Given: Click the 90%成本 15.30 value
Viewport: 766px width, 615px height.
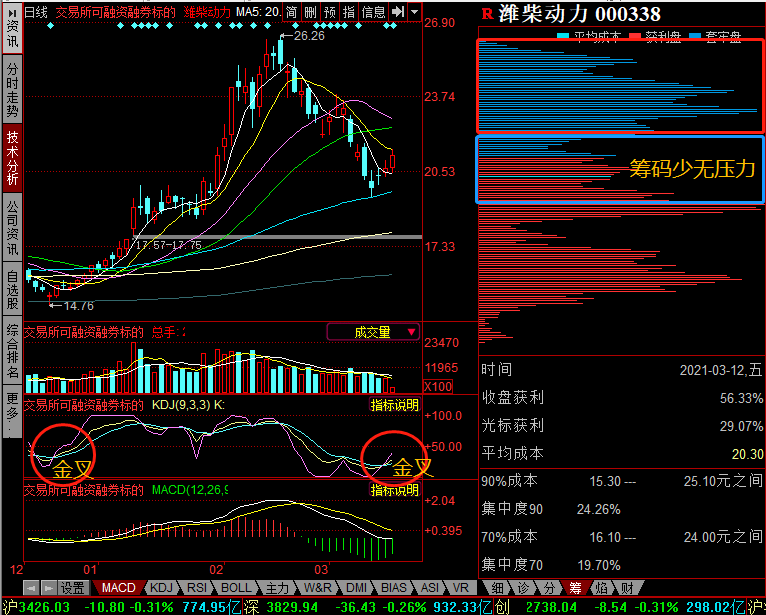Looking at the screenshot, I should coord(606,482).
